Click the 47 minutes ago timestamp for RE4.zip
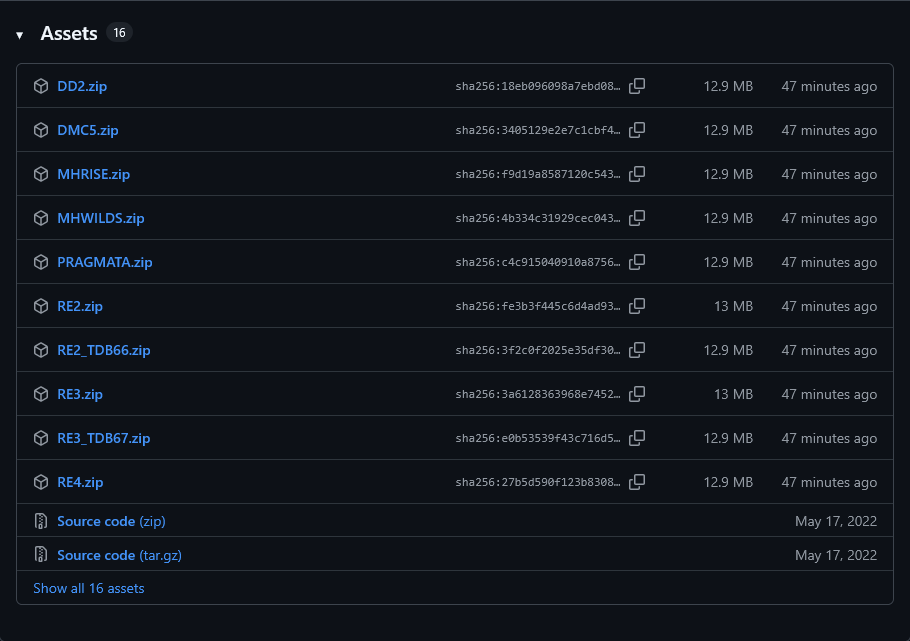910x641 pixels. coord(829,482)
